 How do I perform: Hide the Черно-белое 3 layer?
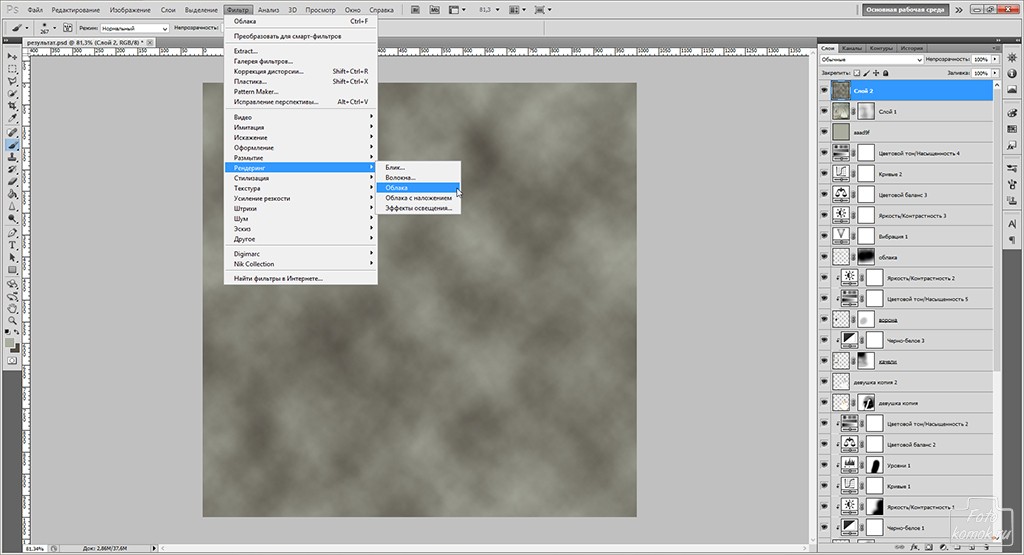pyautogui.click(x=824, y=340)
